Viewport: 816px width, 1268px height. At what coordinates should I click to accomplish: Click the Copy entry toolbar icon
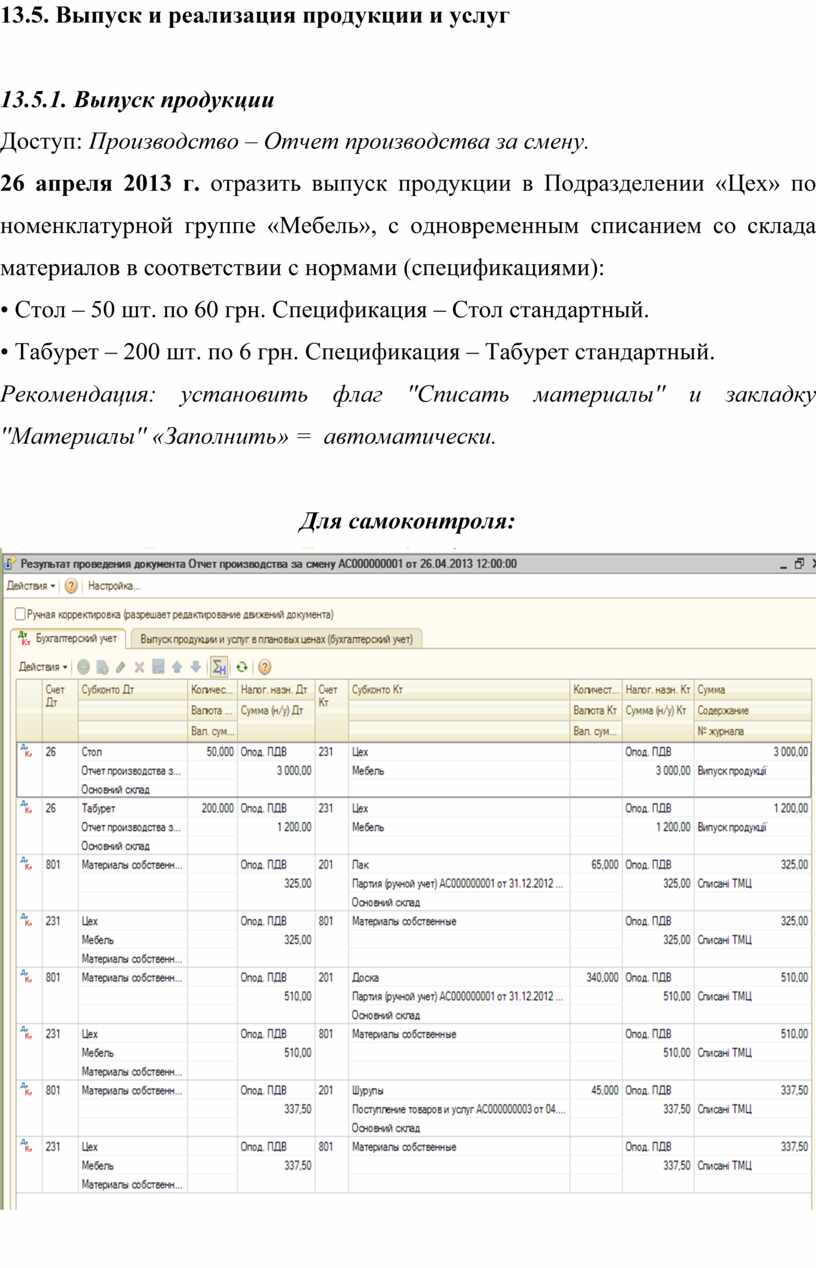click(x=102, y=667)
